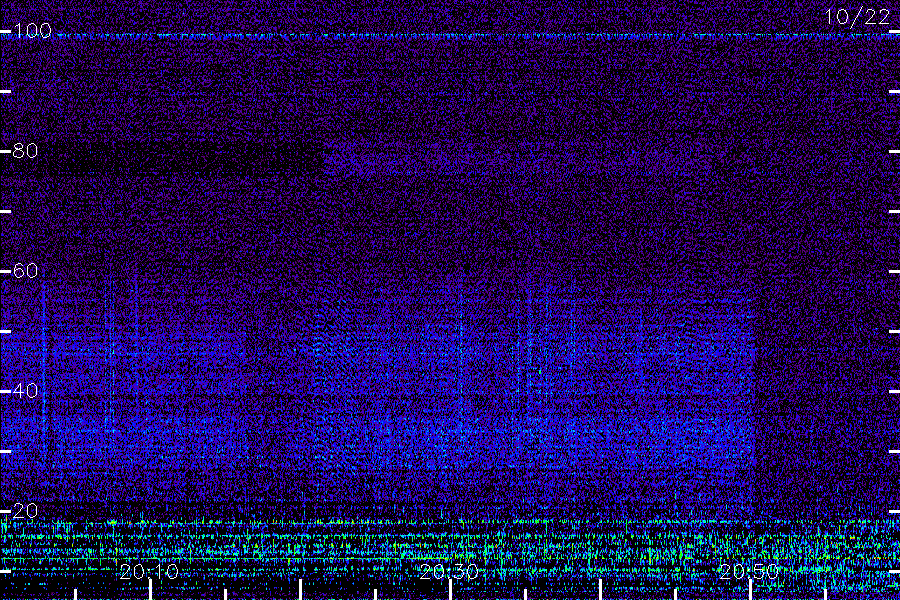The width and height of the screenshot is (900, 600).
Task: Click the 20:30 time axis label
Action: tap(449, 571)
